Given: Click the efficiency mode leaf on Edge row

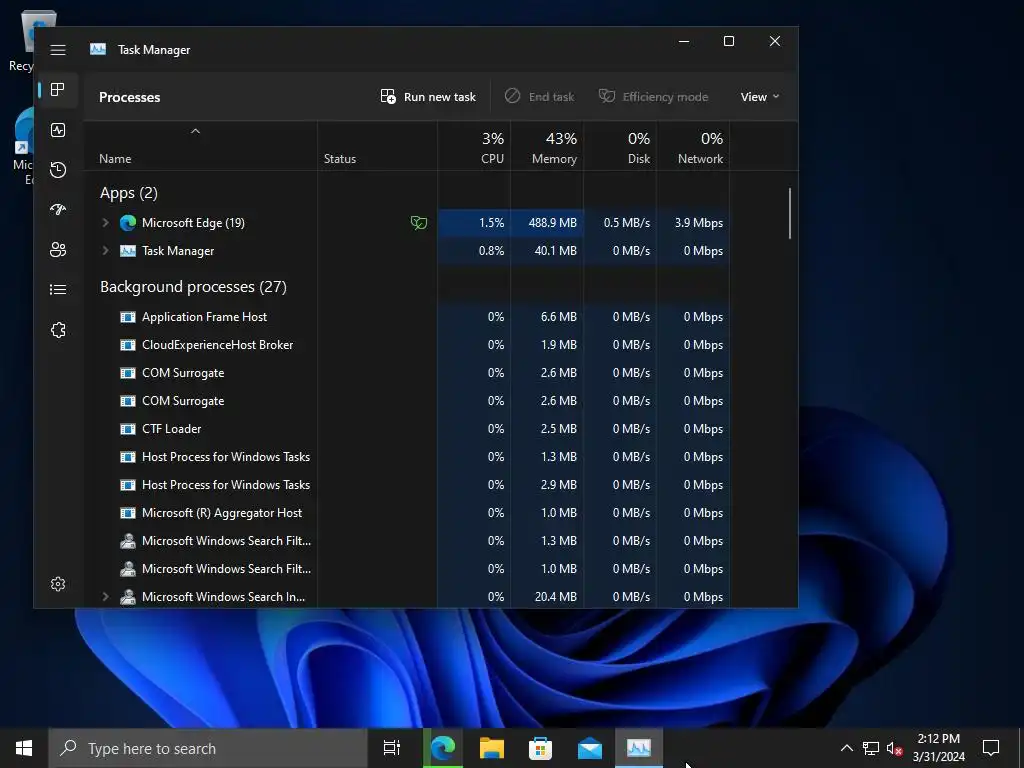Looking at the screenshot, I should click(419, 223).
